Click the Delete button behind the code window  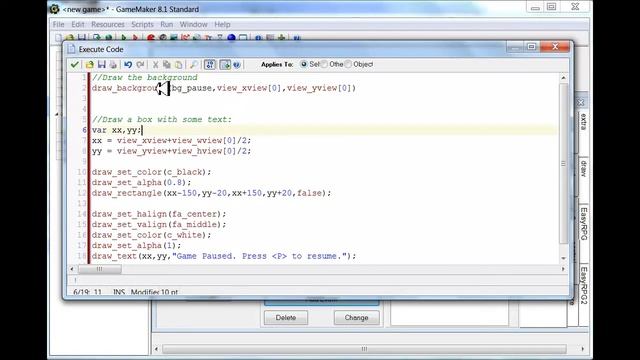(x=286, y=318)
